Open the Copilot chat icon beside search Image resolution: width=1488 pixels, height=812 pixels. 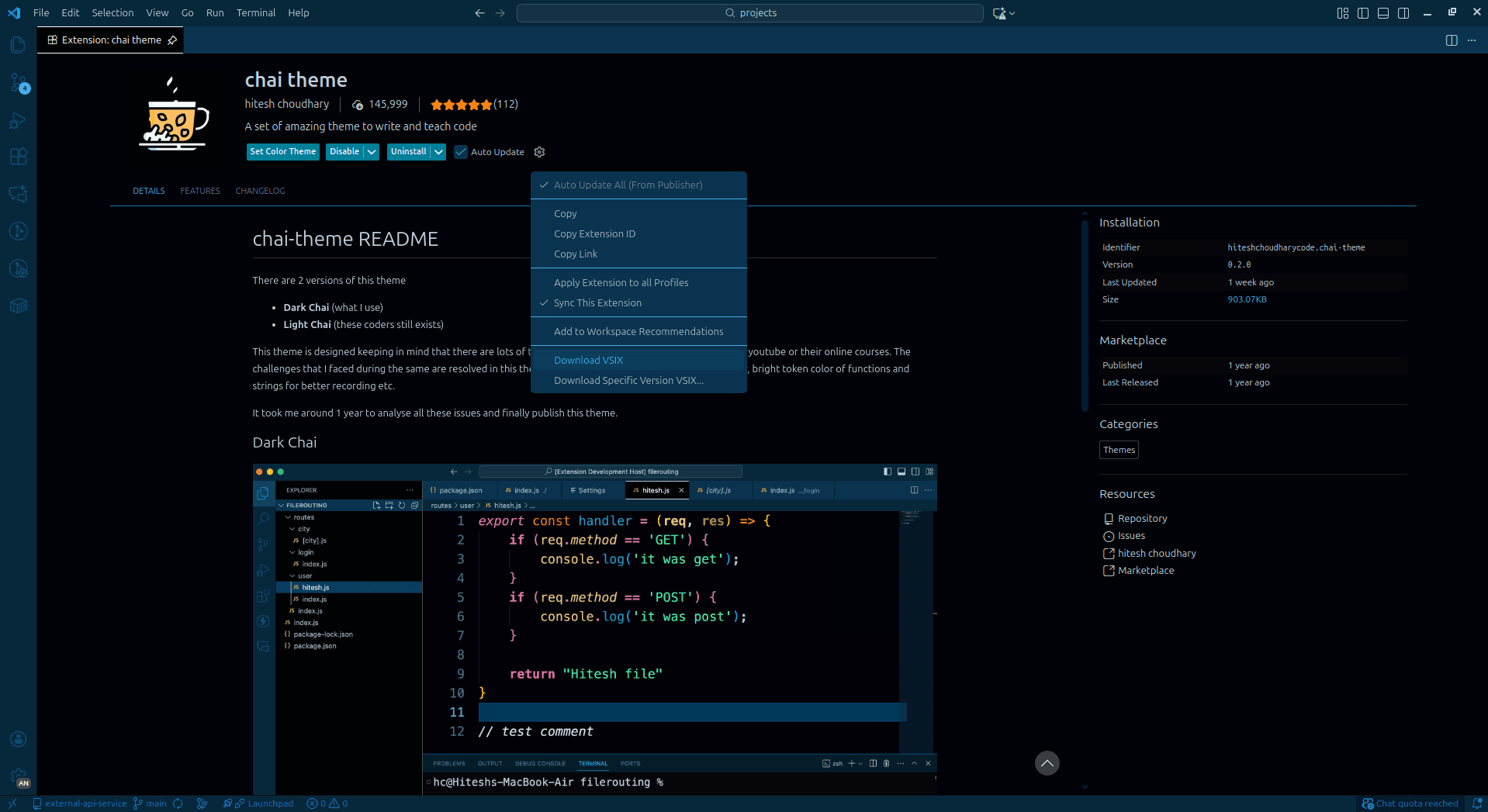[999, 13]
